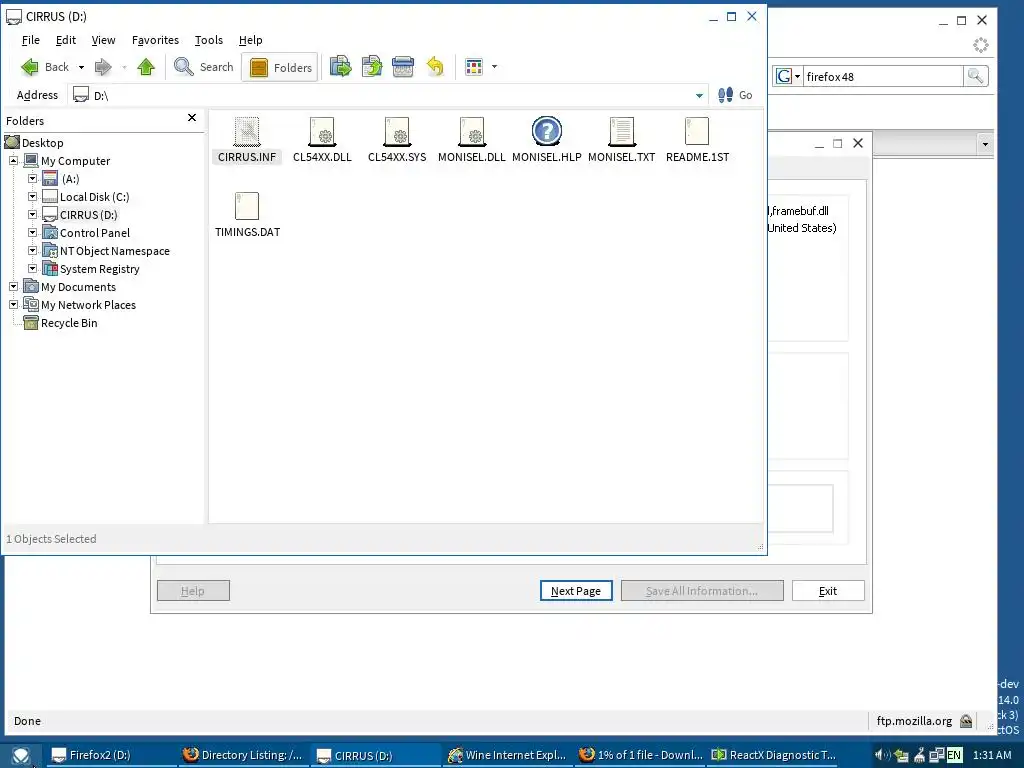The image size is (1024, 768).
Task: Open the Views dropdown arrow
Action: pos(494,67)
